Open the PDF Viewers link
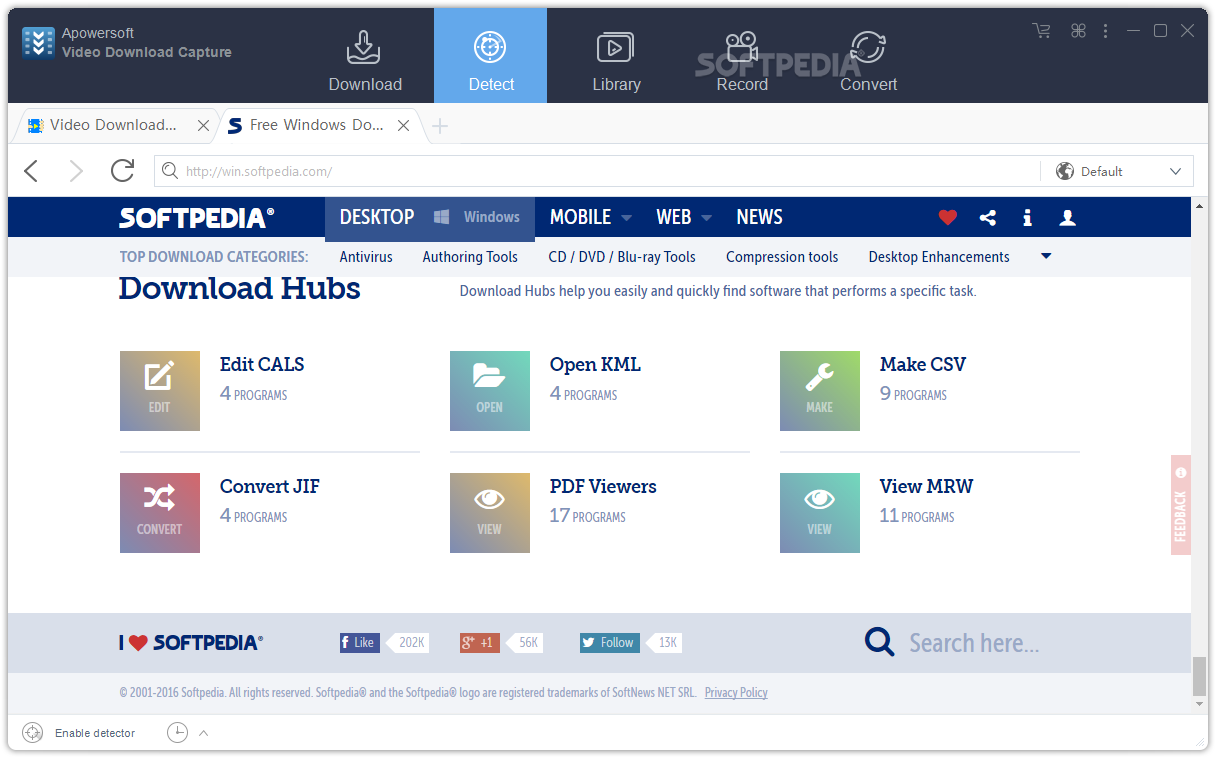Viewport: 1216px width, 758px height. coord(603,487)
